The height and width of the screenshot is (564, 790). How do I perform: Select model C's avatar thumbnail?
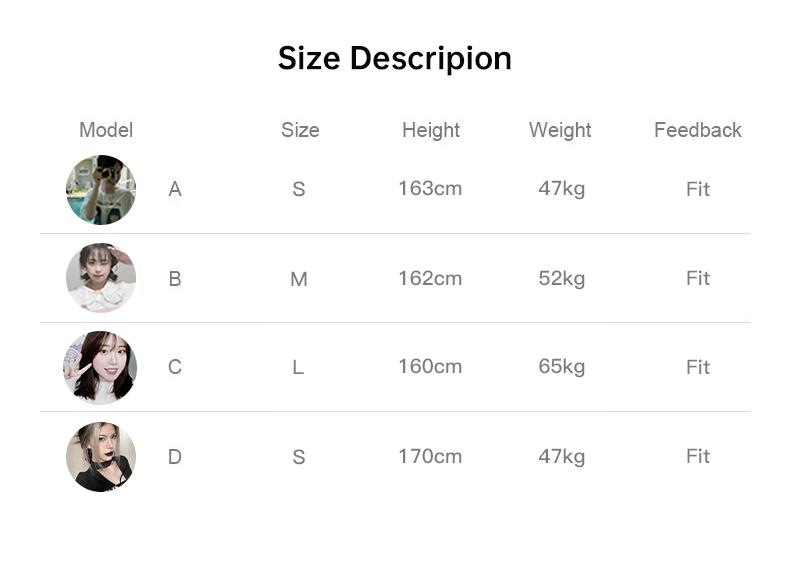(100, 367)
